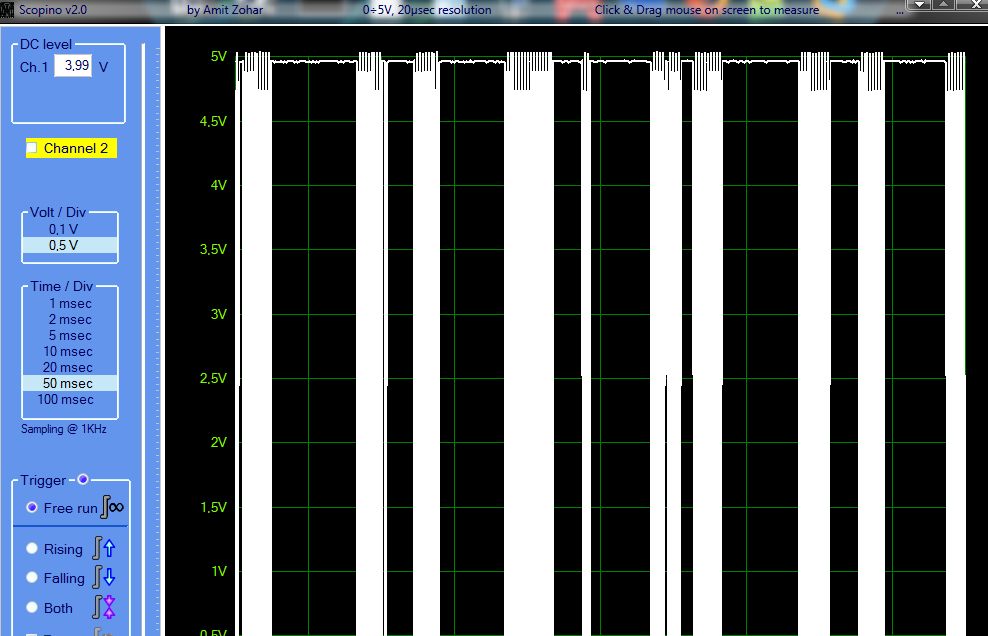Screen dimensions: 988x636
Task: Click the Falling edge down-arrow icon
Action: tap(104, 578)
